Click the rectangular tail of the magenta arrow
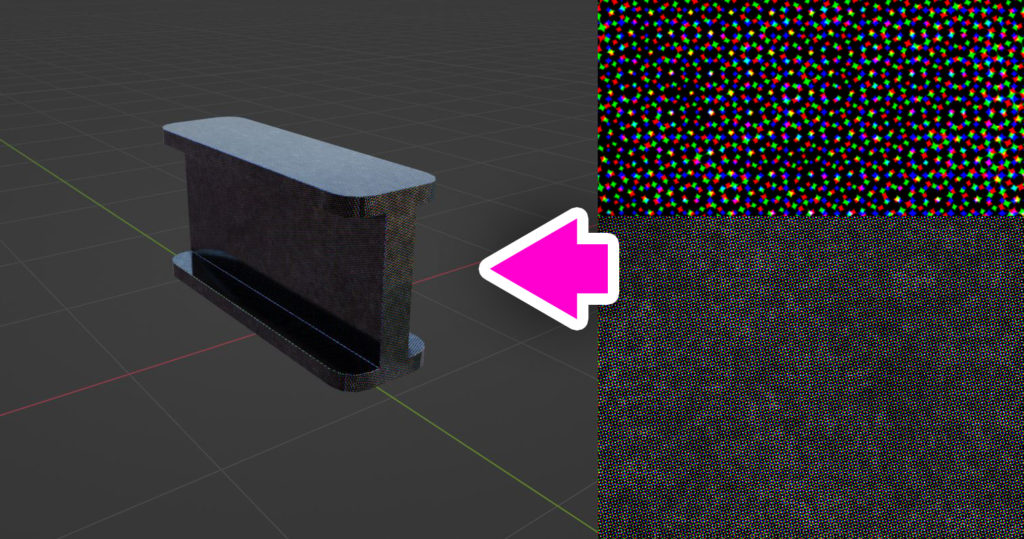The height and width of the screenshot is (539, 1024). tap(598, 270)
